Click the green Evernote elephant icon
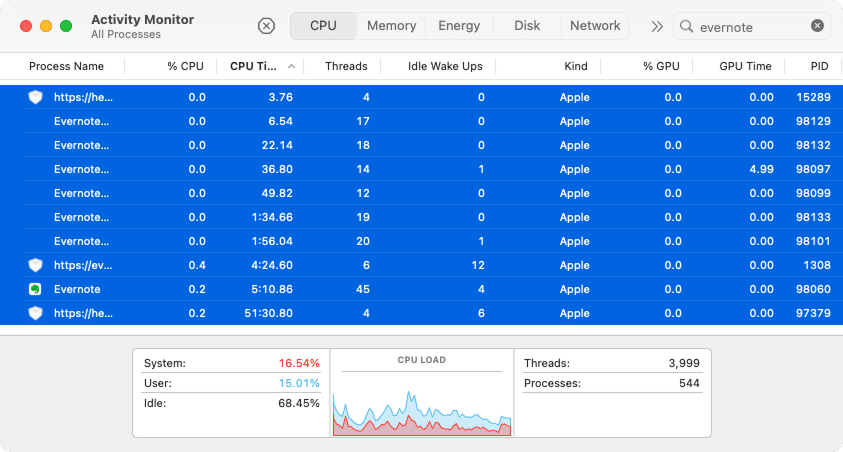The width and height of the screenshot is (843, 452). (35, 289)
